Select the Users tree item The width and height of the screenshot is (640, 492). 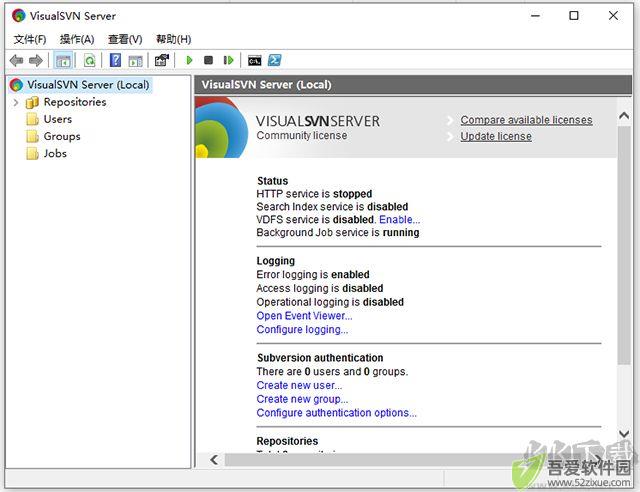58,119
